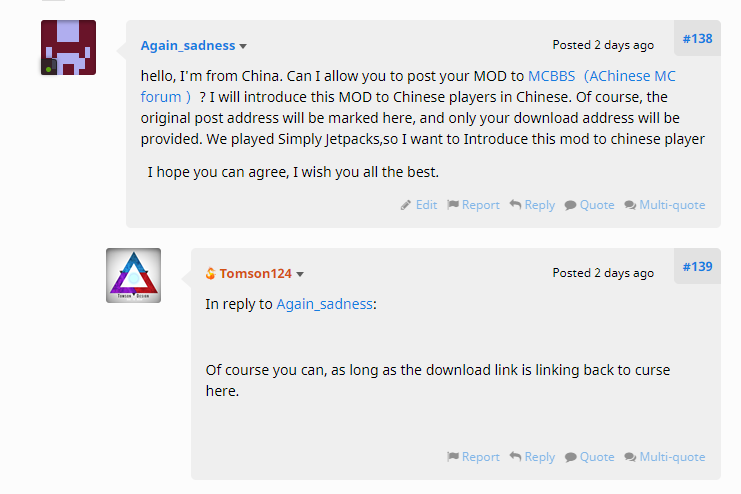741x494 pixels.
Task: Click the pencil Edit icon on post #138
Action: click(x=406, y=205)
